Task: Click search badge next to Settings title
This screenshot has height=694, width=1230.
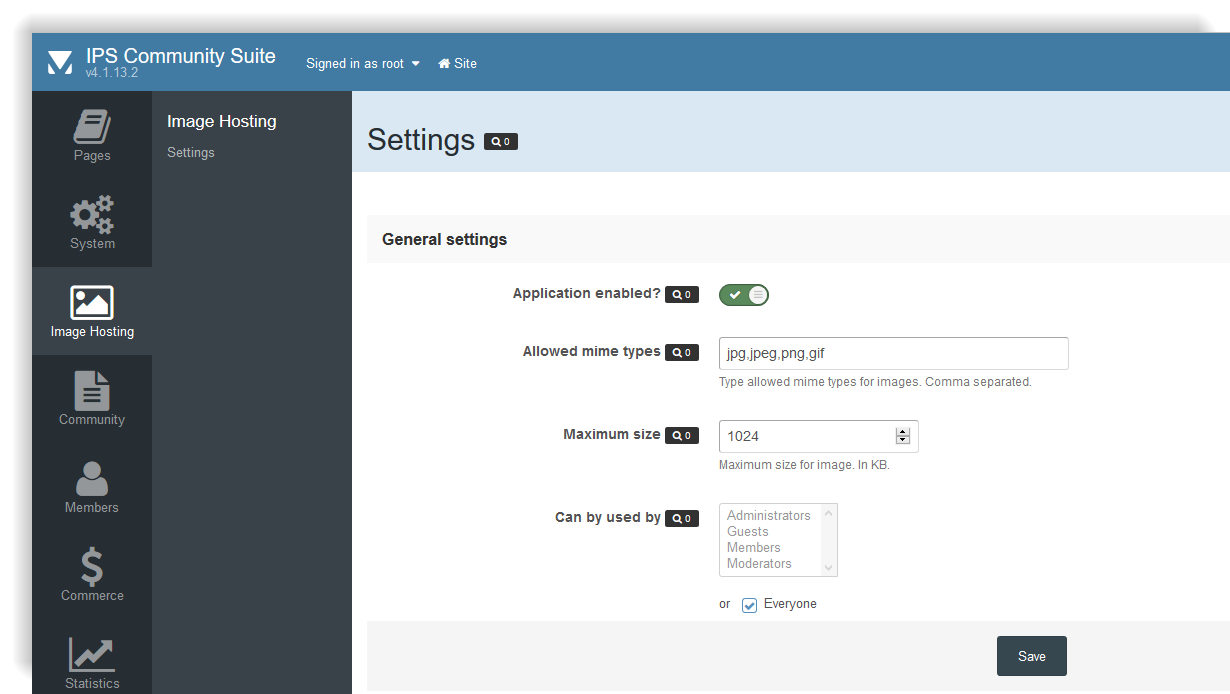Action: point(501,142)
